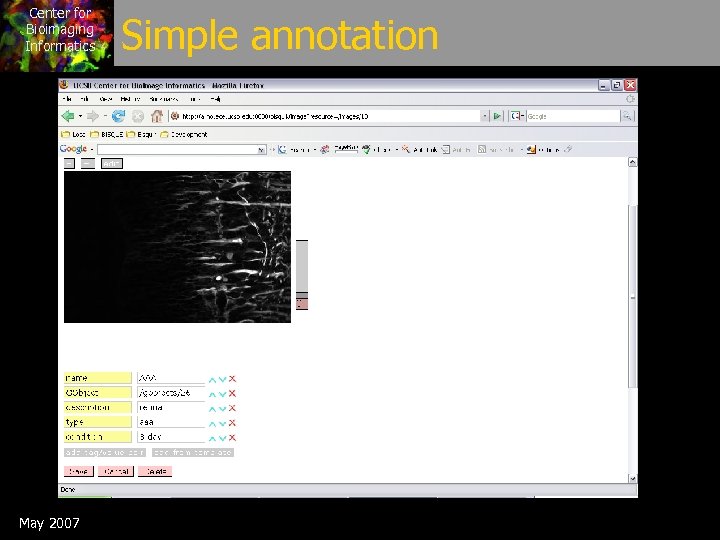
Task: Click the GObject tag value input field
Action: [171, 393]
